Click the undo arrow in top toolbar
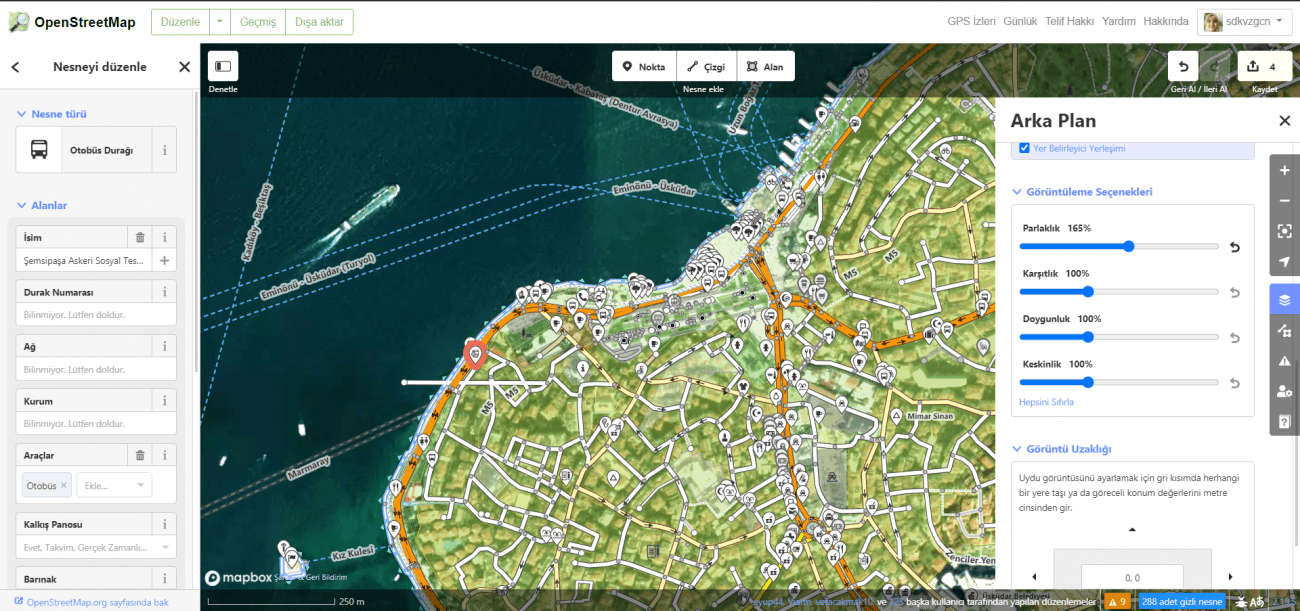Viewport: 1300px width, 611px height. pos(1183,67)
